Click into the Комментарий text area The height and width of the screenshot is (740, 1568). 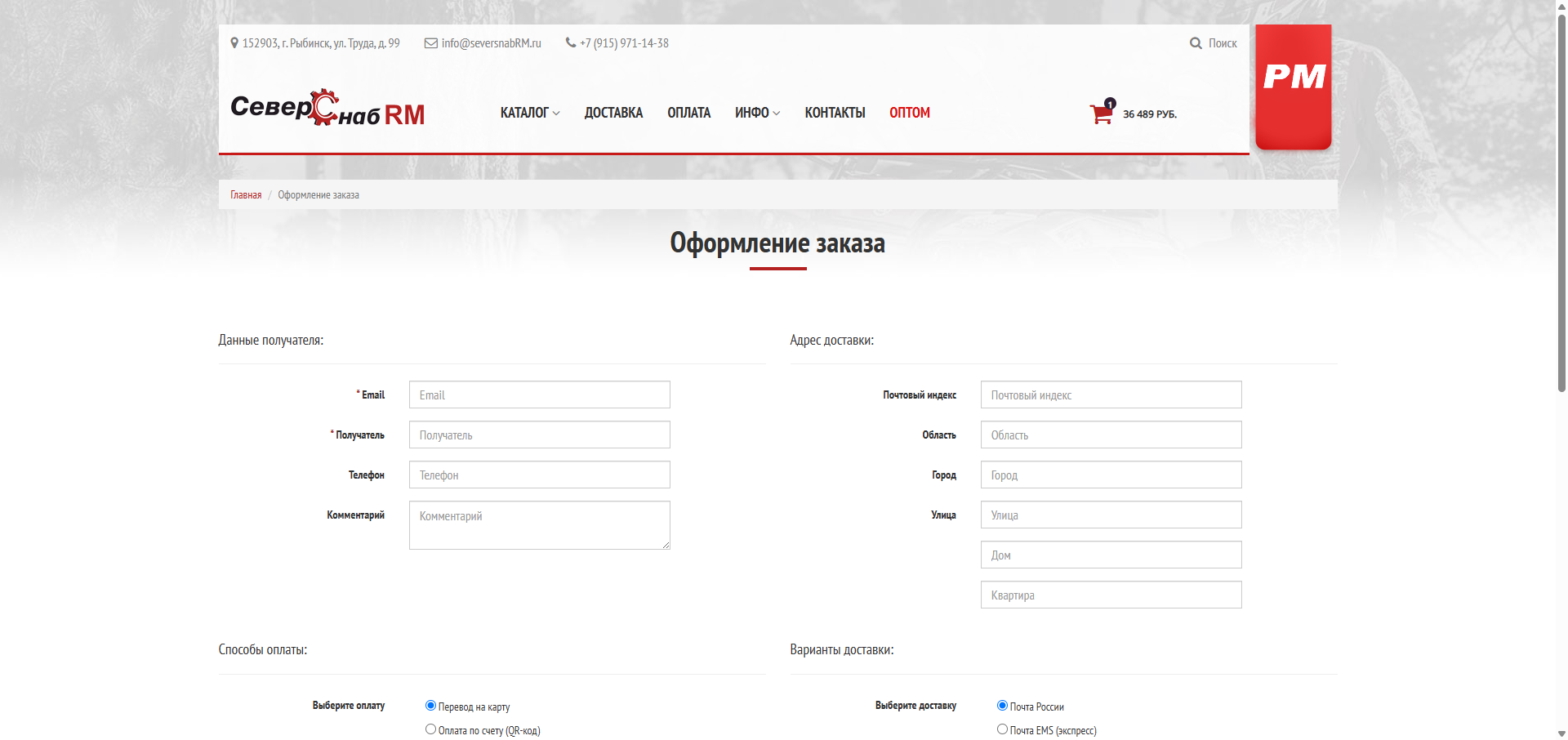click(540, 525)
